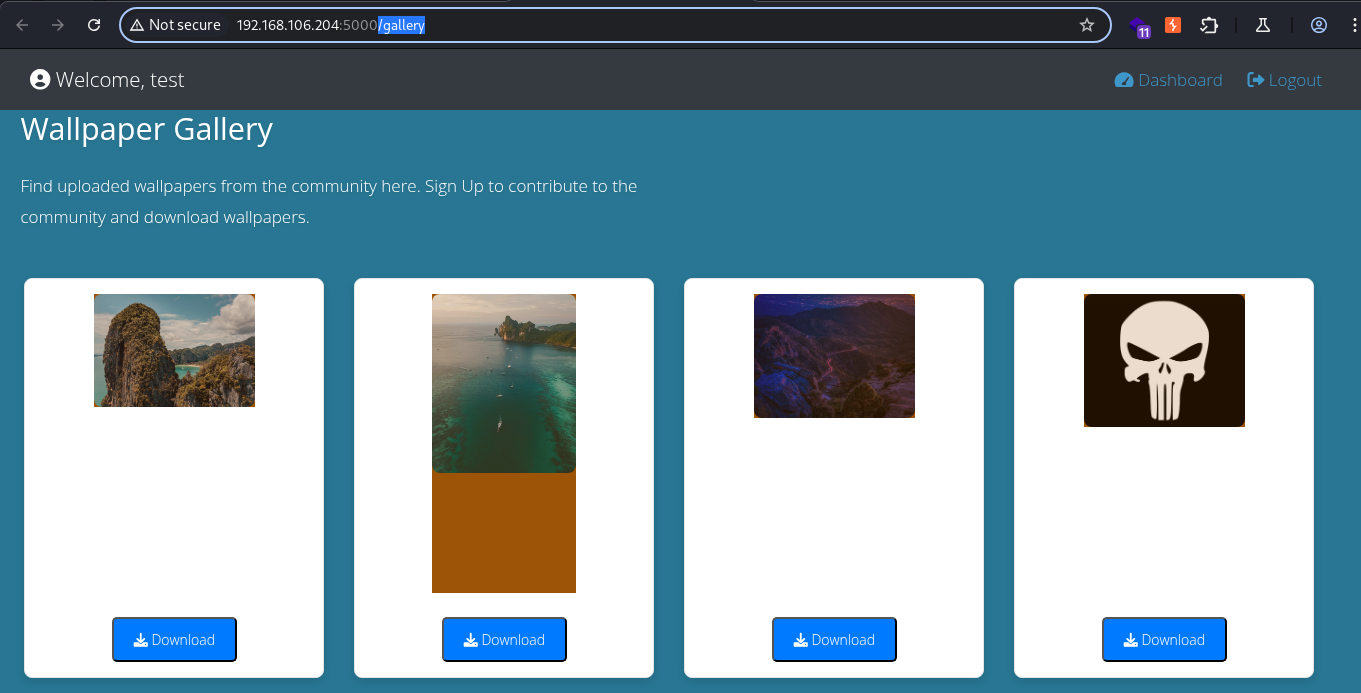The width and height of the screenshot is (1361, 693).
Task: Go back with the browser back arrow
Action: point(22,25)
